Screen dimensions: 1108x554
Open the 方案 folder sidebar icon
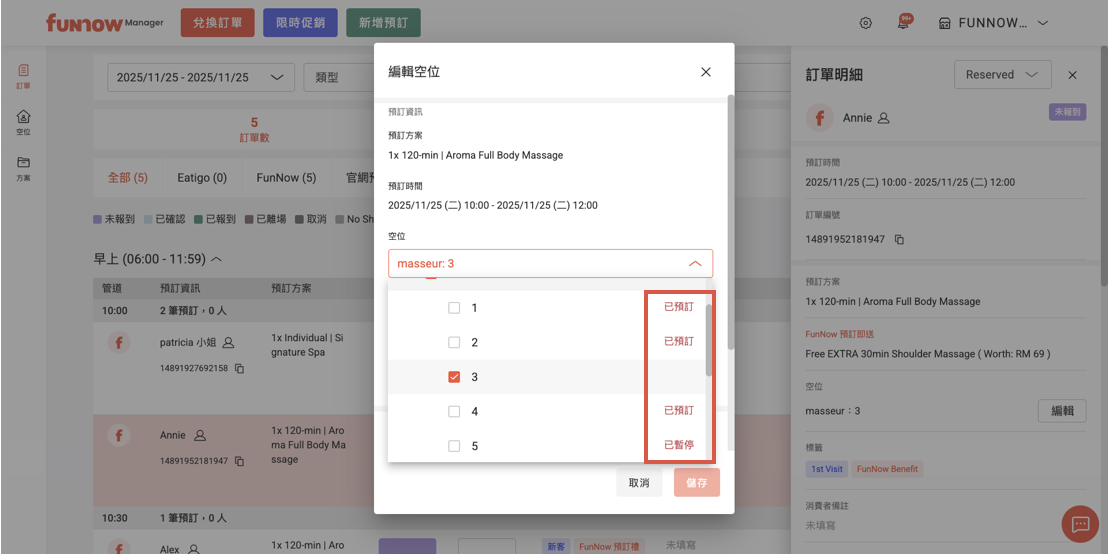click(x=23, y=168)
